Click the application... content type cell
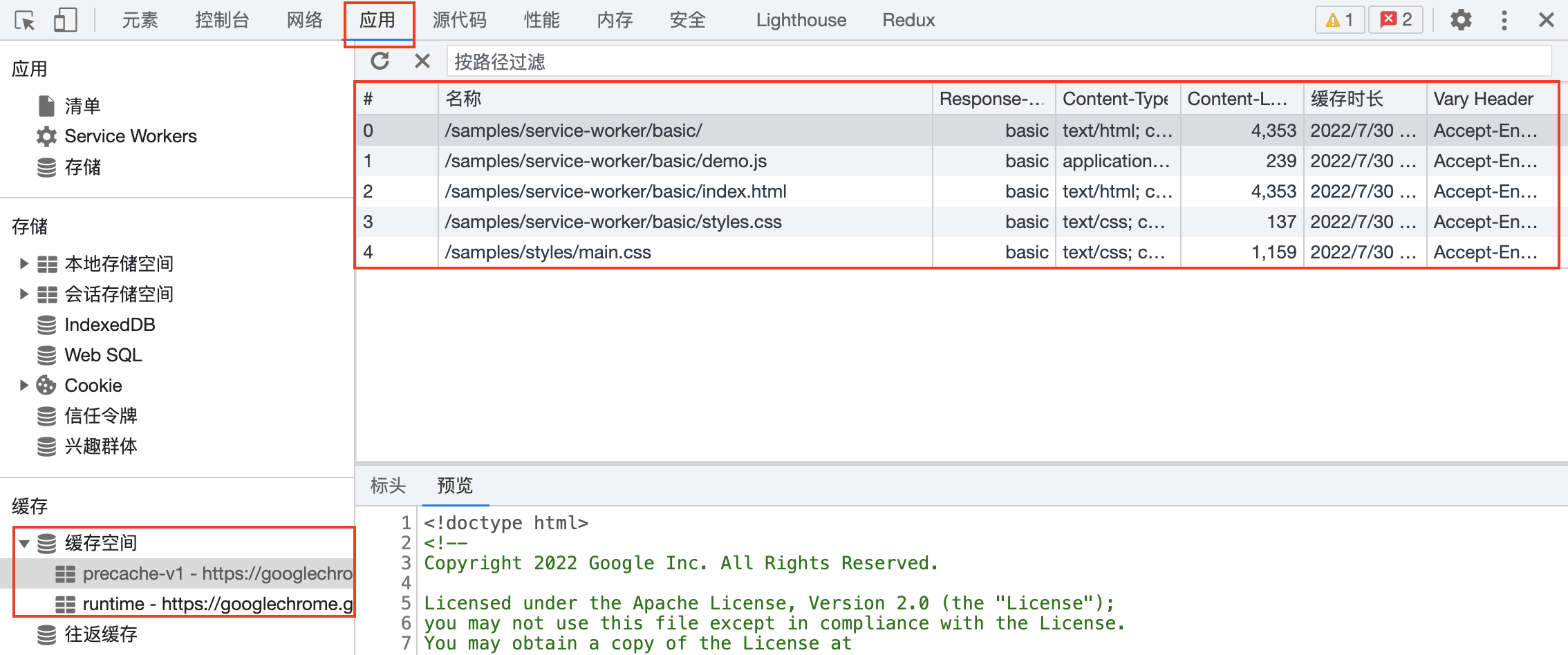The width and height of the screenshot is (1568, 655). (x=1117, y=161)
